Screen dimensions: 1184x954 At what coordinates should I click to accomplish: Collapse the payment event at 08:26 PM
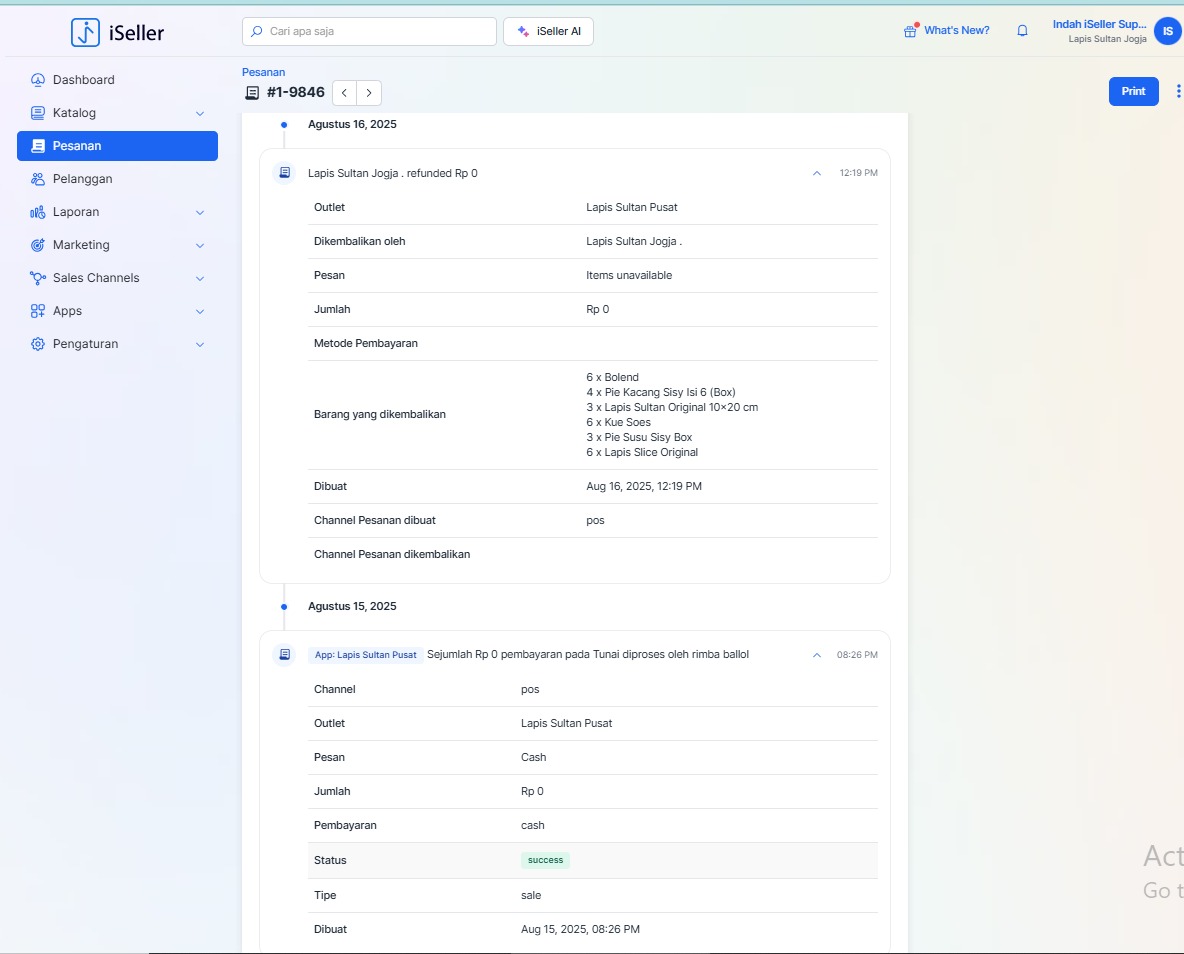(x=816, y=655)
